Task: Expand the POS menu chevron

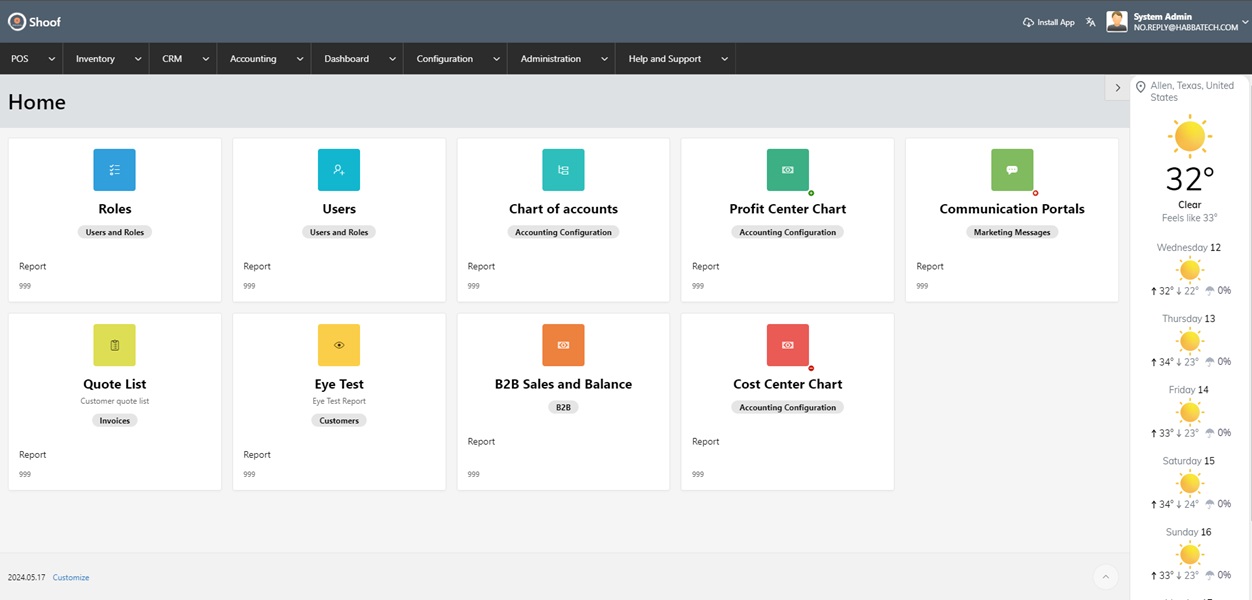Action: pyautogui.click(x=50, y=59)
